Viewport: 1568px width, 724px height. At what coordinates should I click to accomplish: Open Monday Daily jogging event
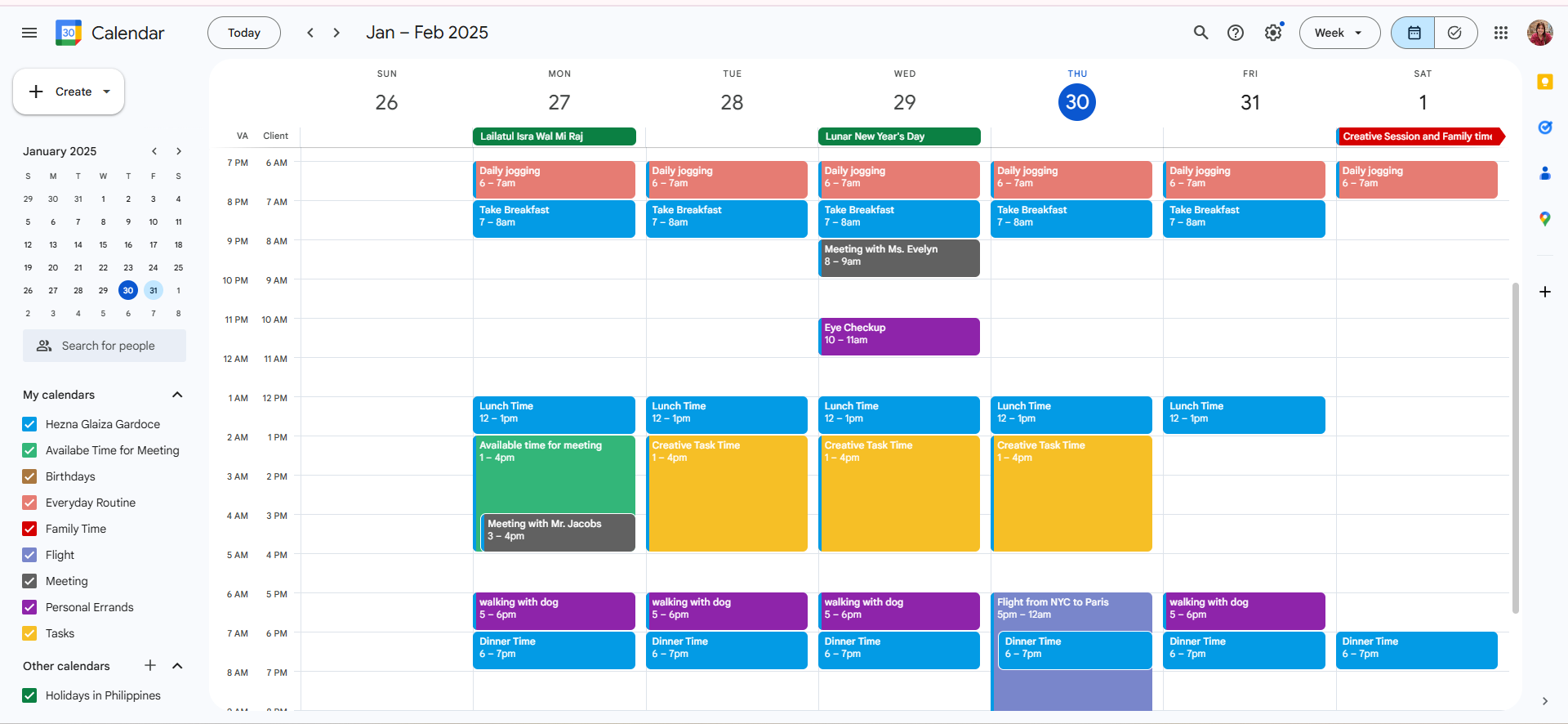point(555,180)
